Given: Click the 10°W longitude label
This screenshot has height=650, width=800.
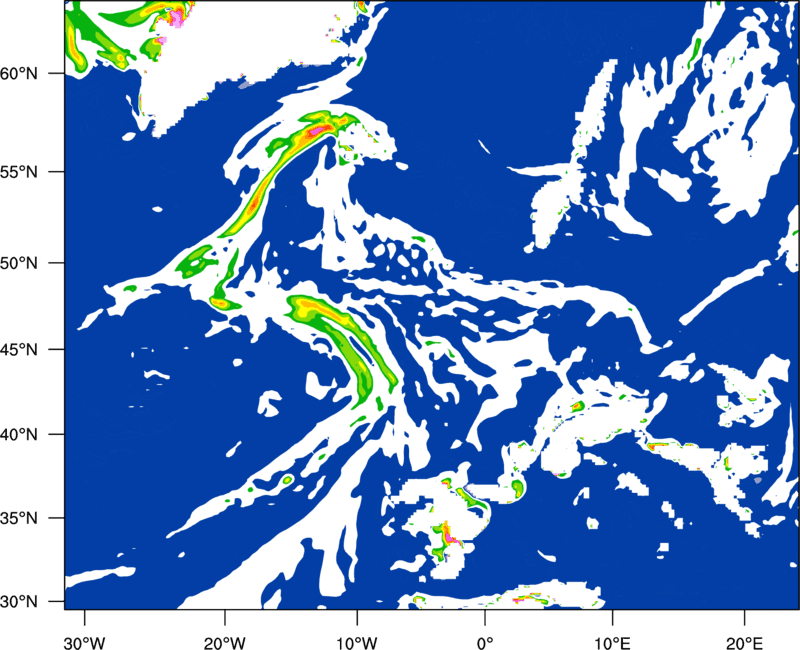Looking at the screenshot, I should tap(357, 642).
